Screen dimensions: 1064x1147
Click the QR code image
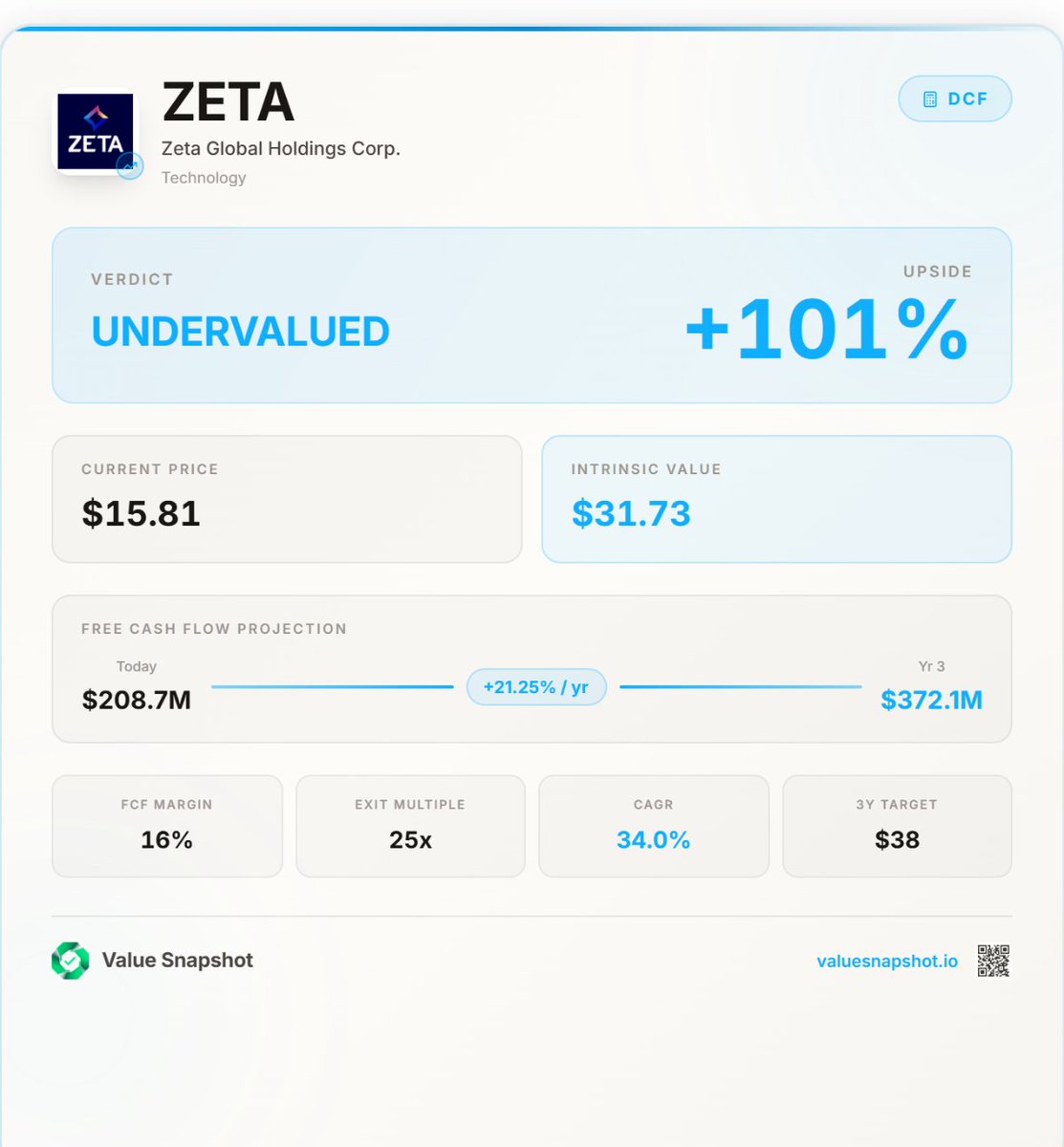[x=993, y=961]
